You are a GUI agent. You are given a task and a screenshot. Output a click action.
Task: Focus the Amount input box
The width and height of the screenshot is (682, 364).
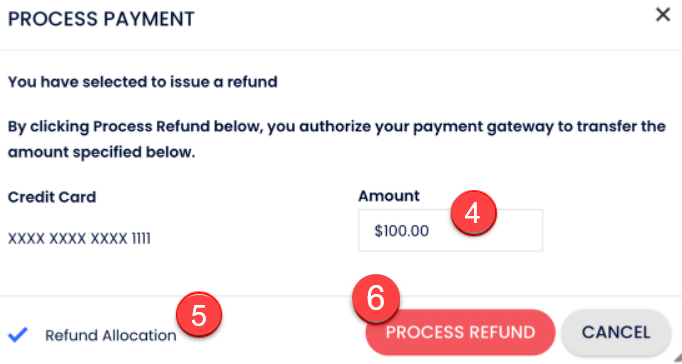click(x=450, y=230)
